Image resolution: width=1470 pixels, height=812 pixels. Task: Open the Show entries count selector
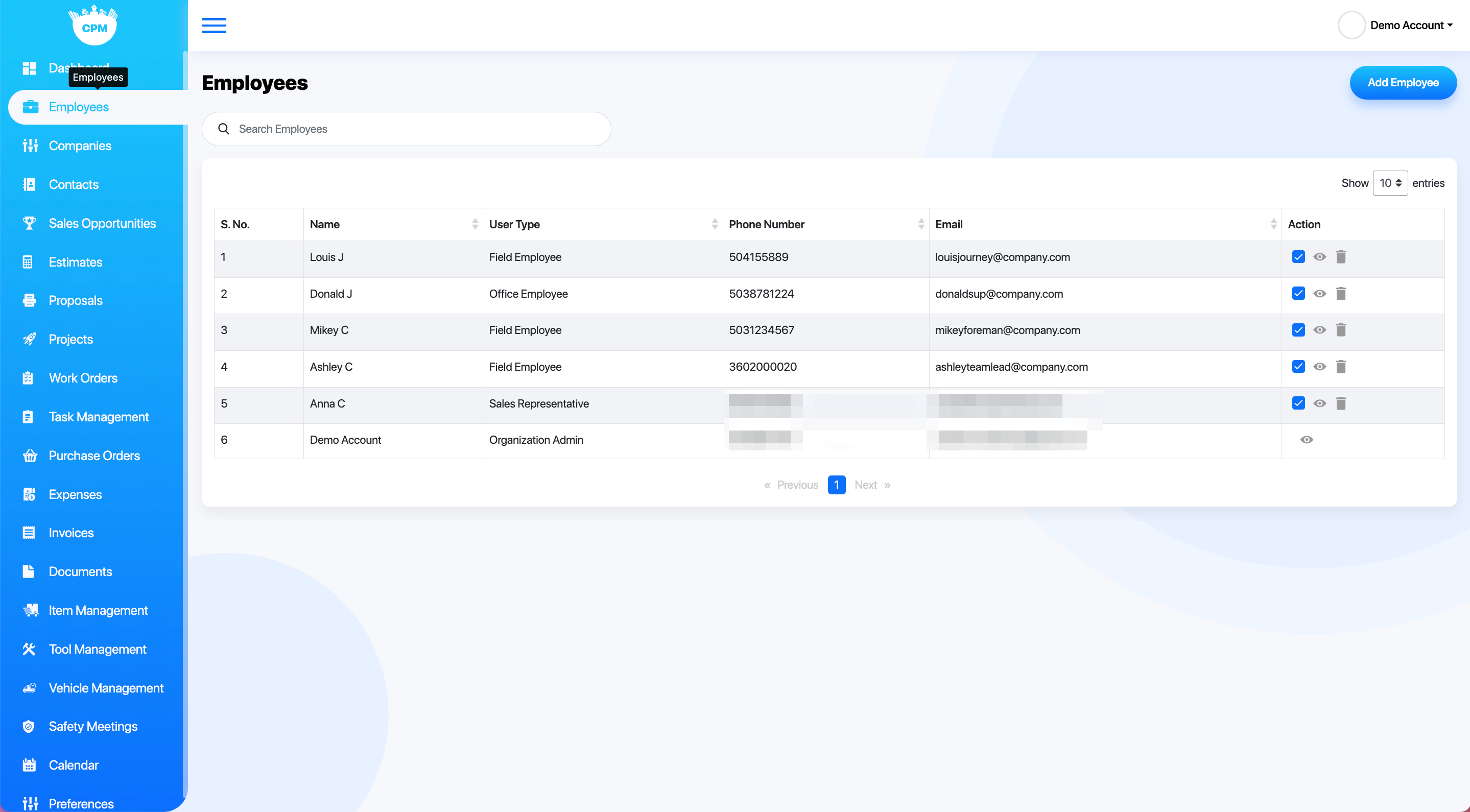pos(1390,183)
